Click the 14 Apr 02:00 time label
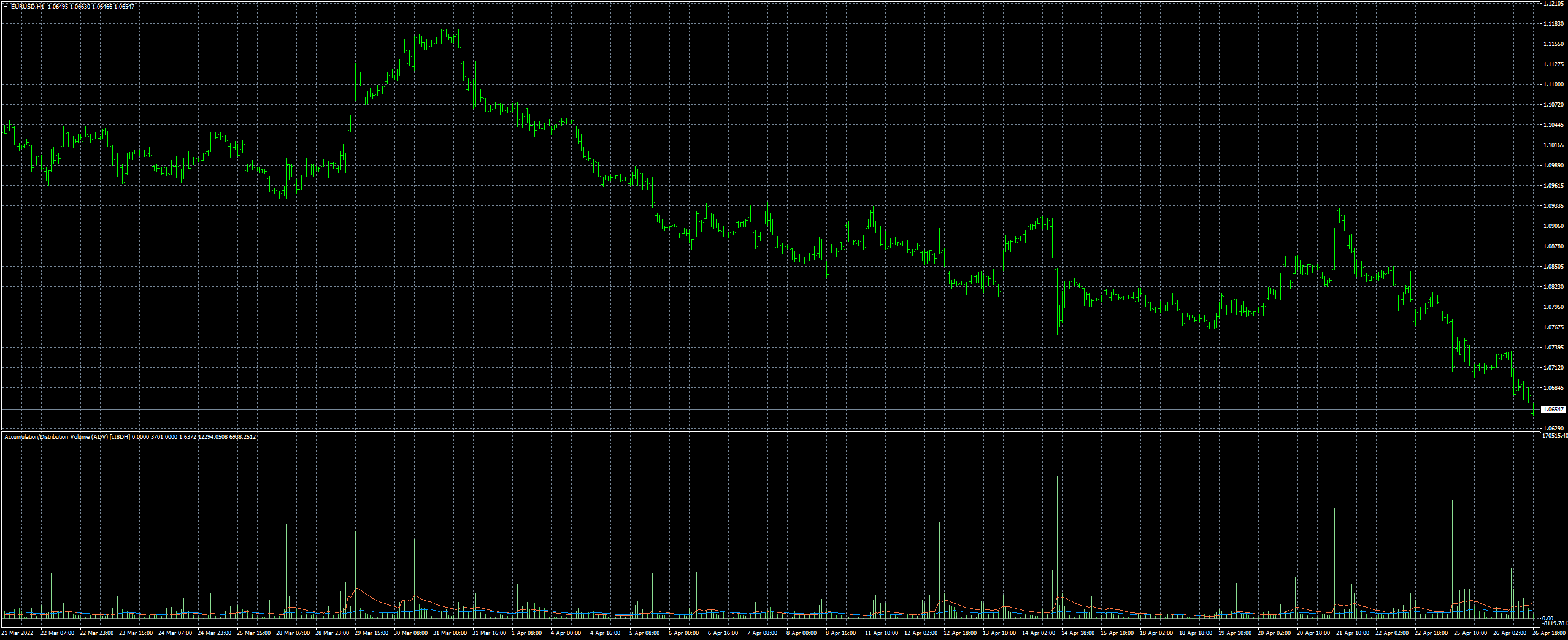 point(1039,633)
